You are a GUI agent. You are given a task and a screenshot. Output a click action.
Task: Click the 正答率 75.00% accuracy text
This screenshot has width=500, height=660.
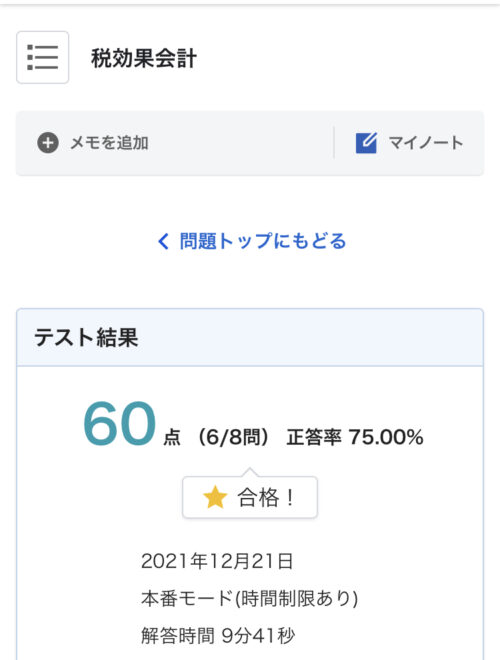point(355,437)
